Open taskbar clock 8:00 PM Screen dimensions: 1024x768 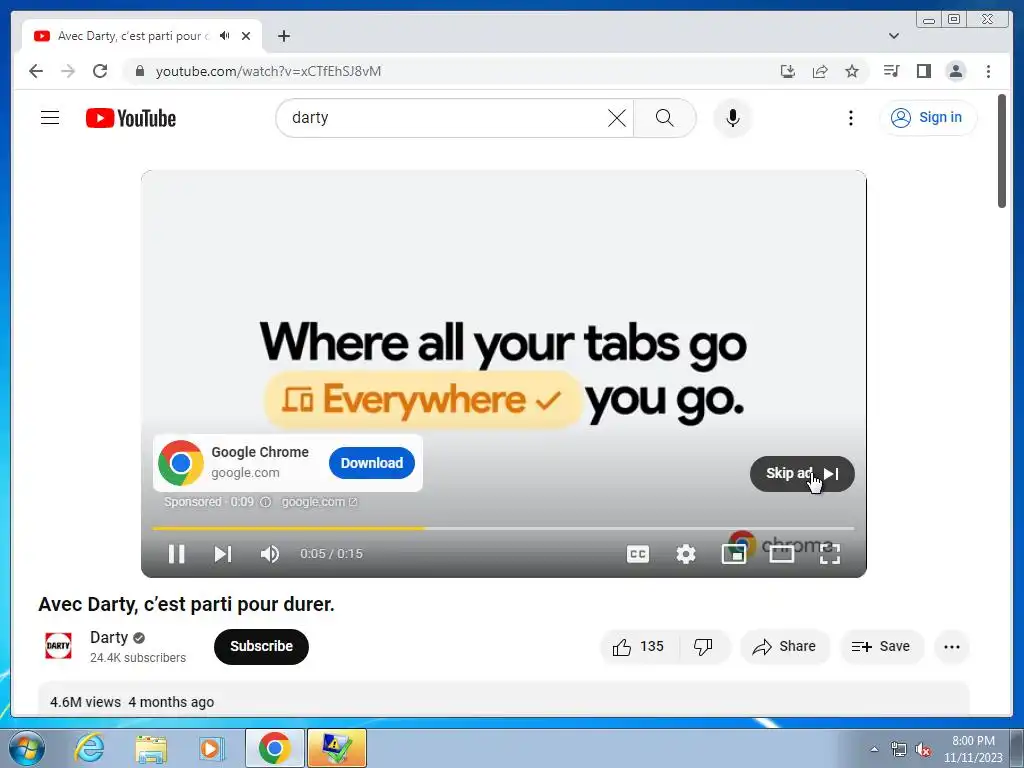click(973, 749)
